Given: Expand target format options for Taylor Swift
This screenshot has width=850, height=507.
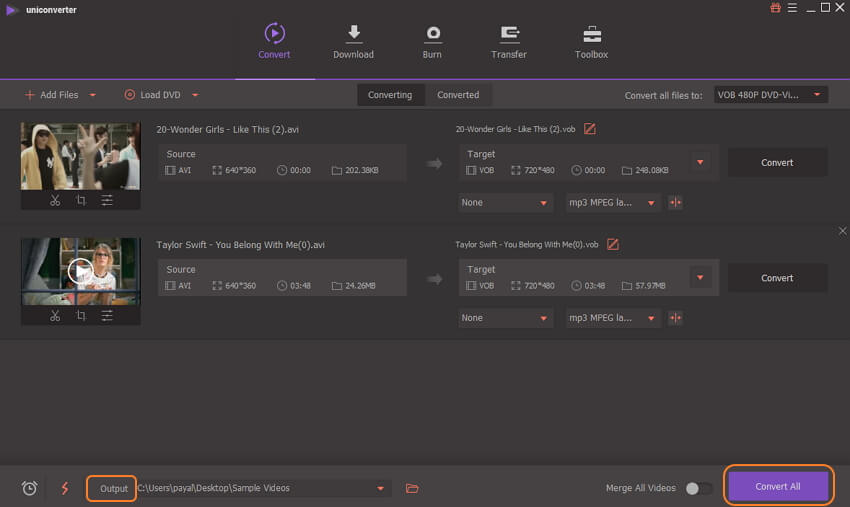Looking at the screenshot, I should tap(700, 278).
